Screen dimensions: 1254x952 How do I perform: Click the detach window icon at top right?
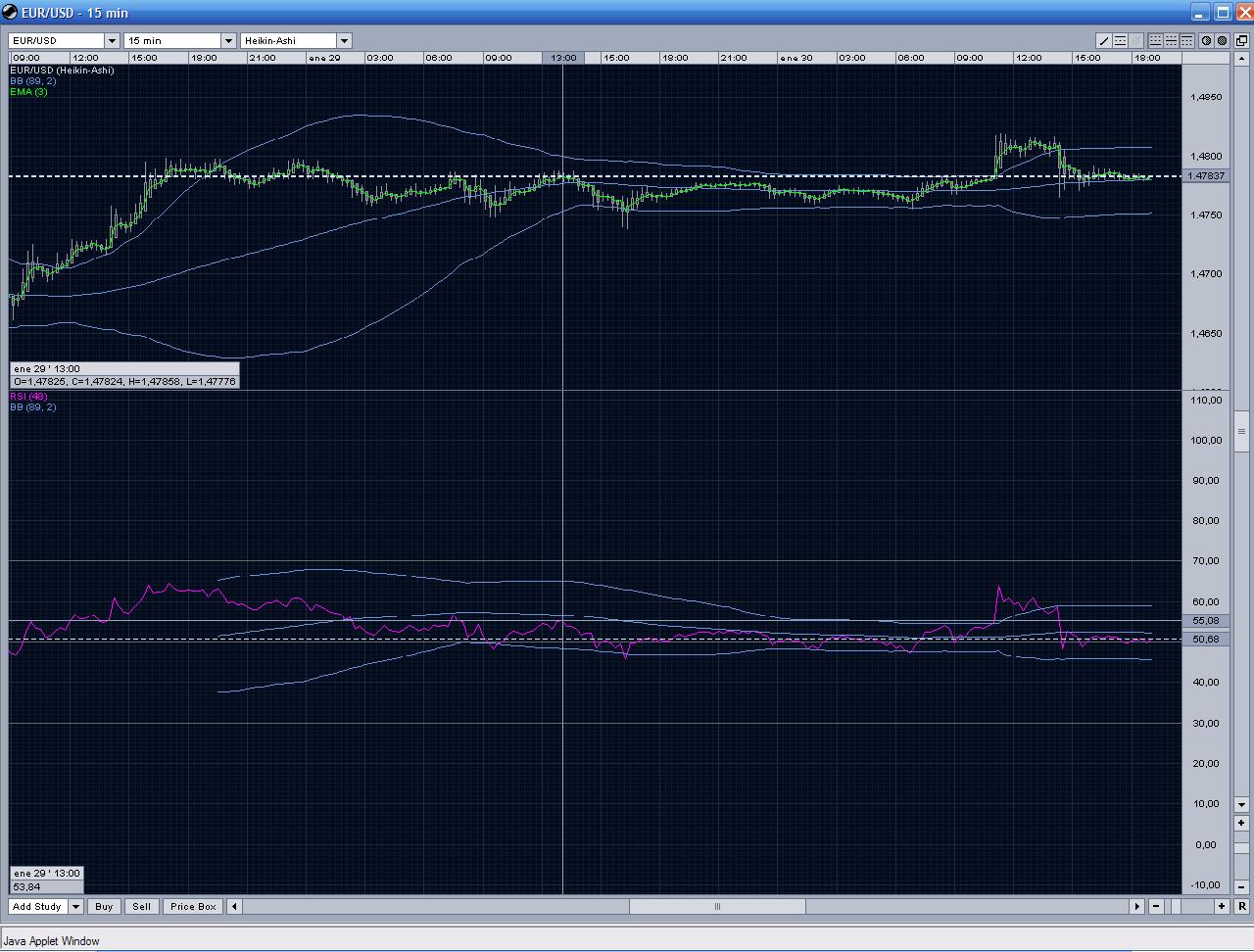coord(1241,41)
